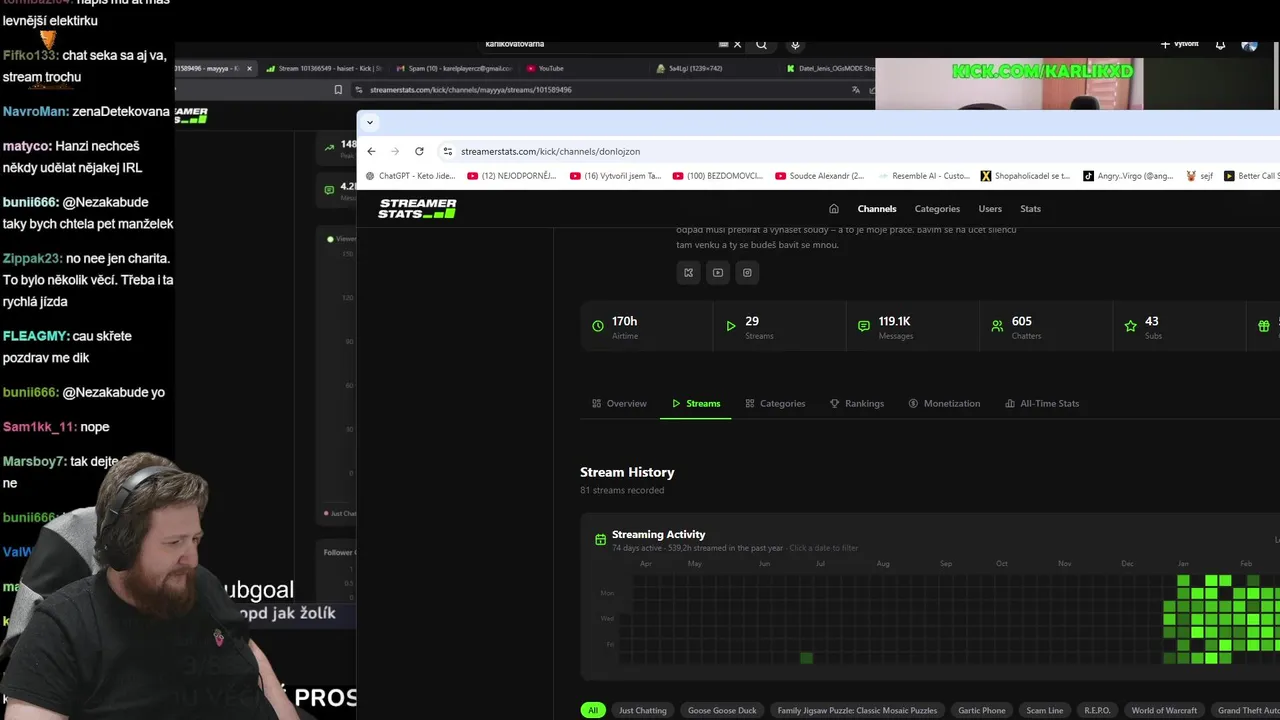Click the bookmark icon in background browser address bar
Viewport: 1280px width, 720px height.
click(x=338, y=89)
